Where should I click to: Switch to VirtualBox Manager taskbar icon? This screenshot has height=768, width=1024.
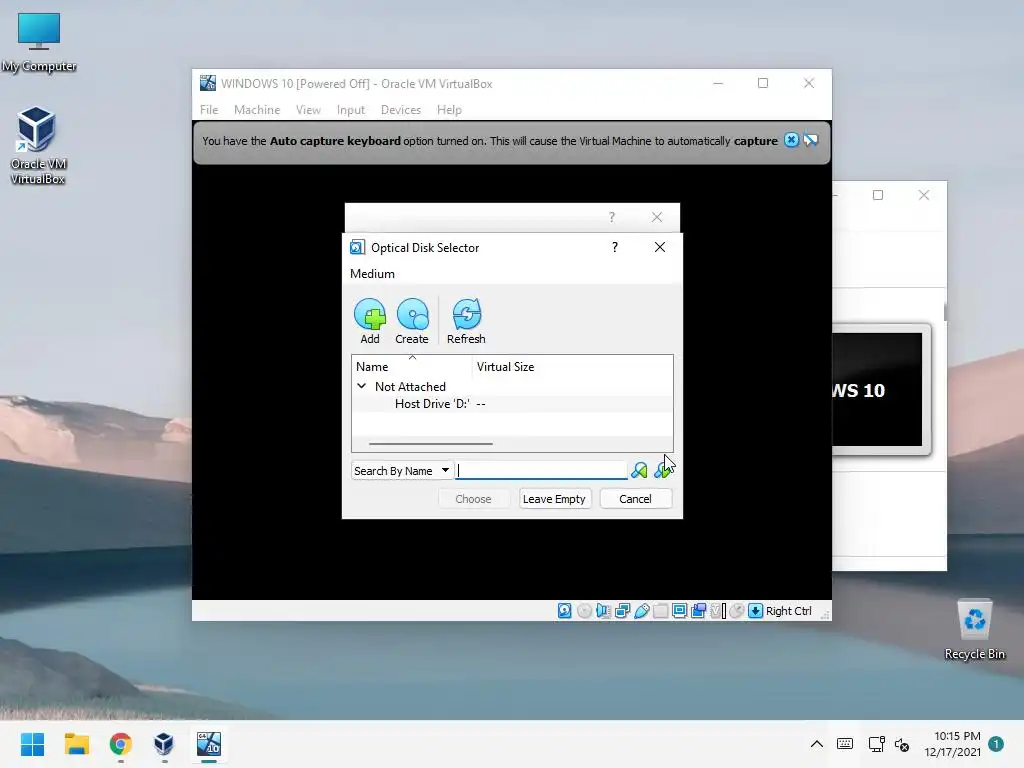[x=164, y=744]
